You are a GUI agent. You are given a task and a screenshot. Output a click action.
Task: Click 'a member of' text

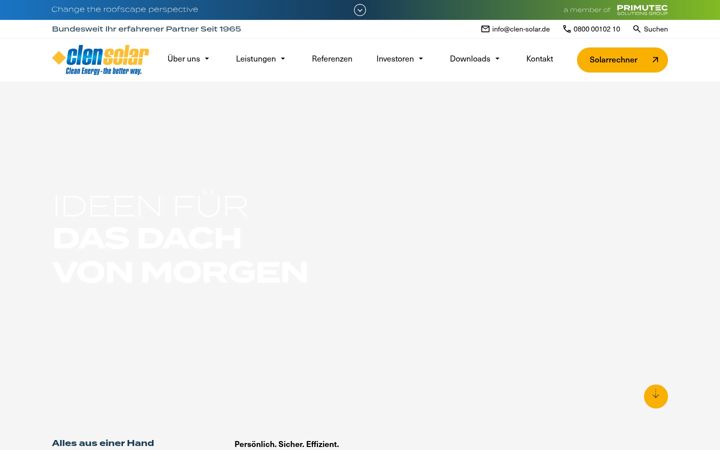pos(587,10)
